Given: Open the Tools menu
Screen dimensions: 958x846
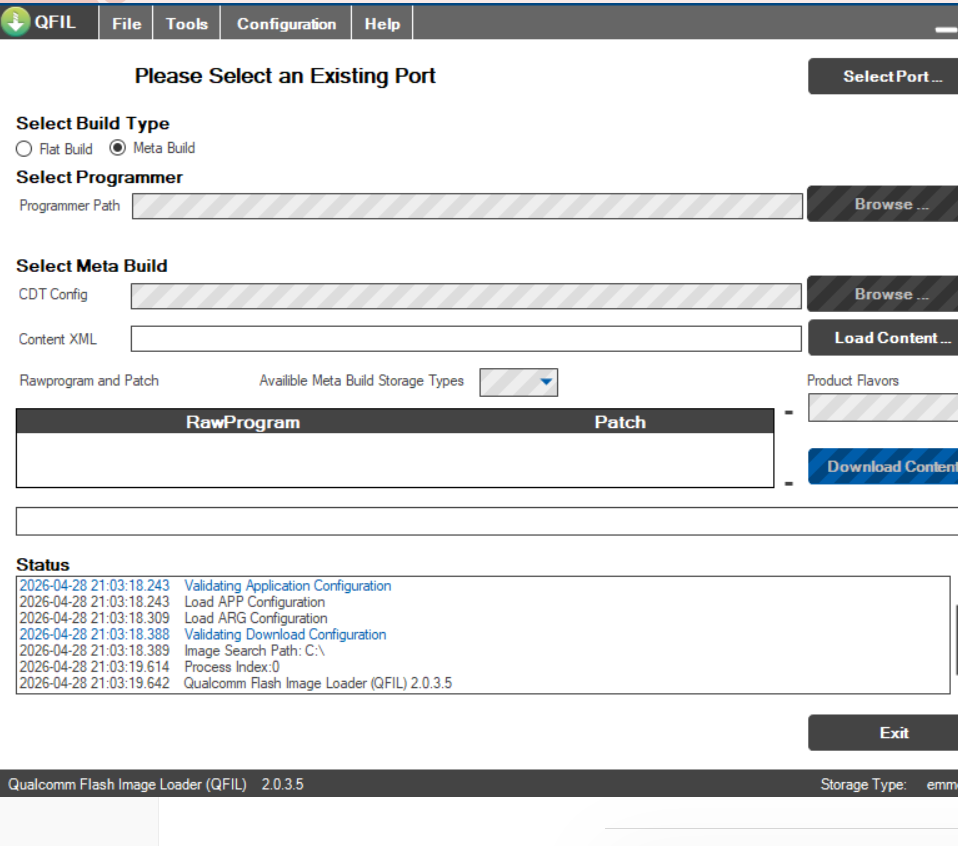Looking at the screenshot, I should (x=187, y=23).
